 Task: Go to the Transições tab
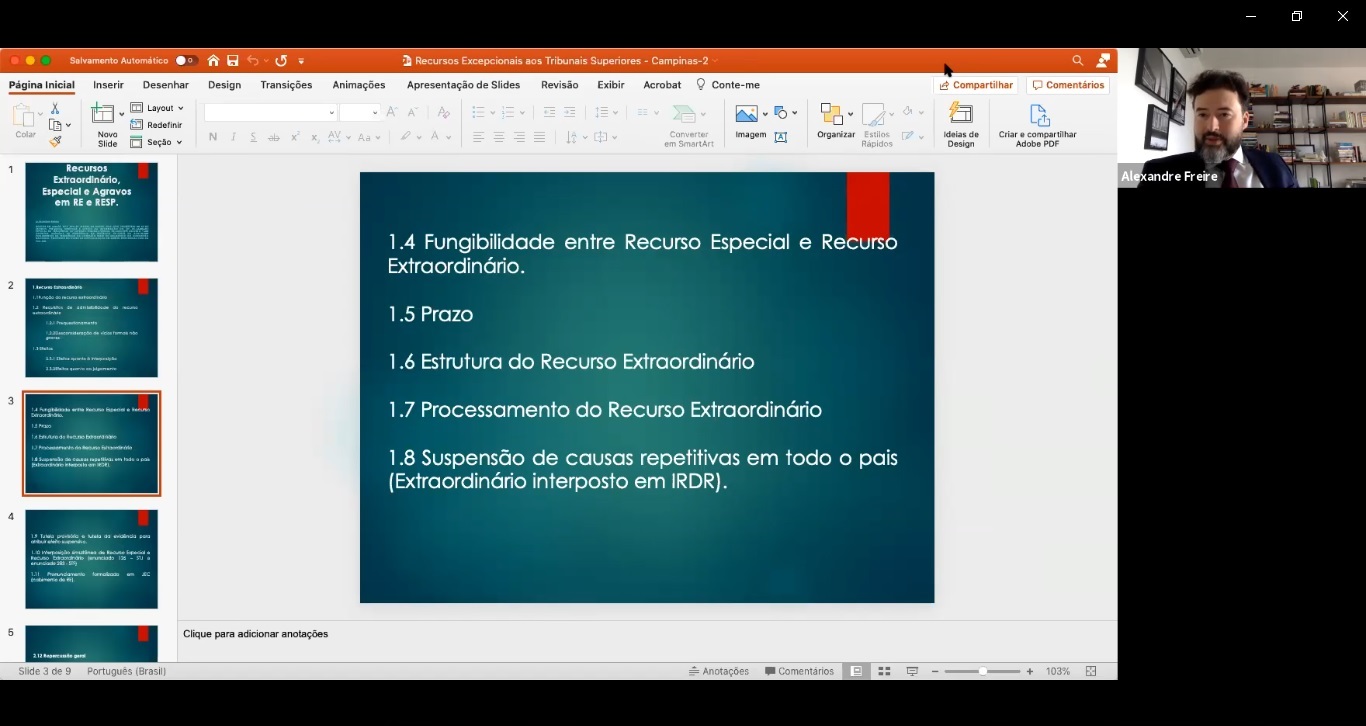(x=286, y=85)
